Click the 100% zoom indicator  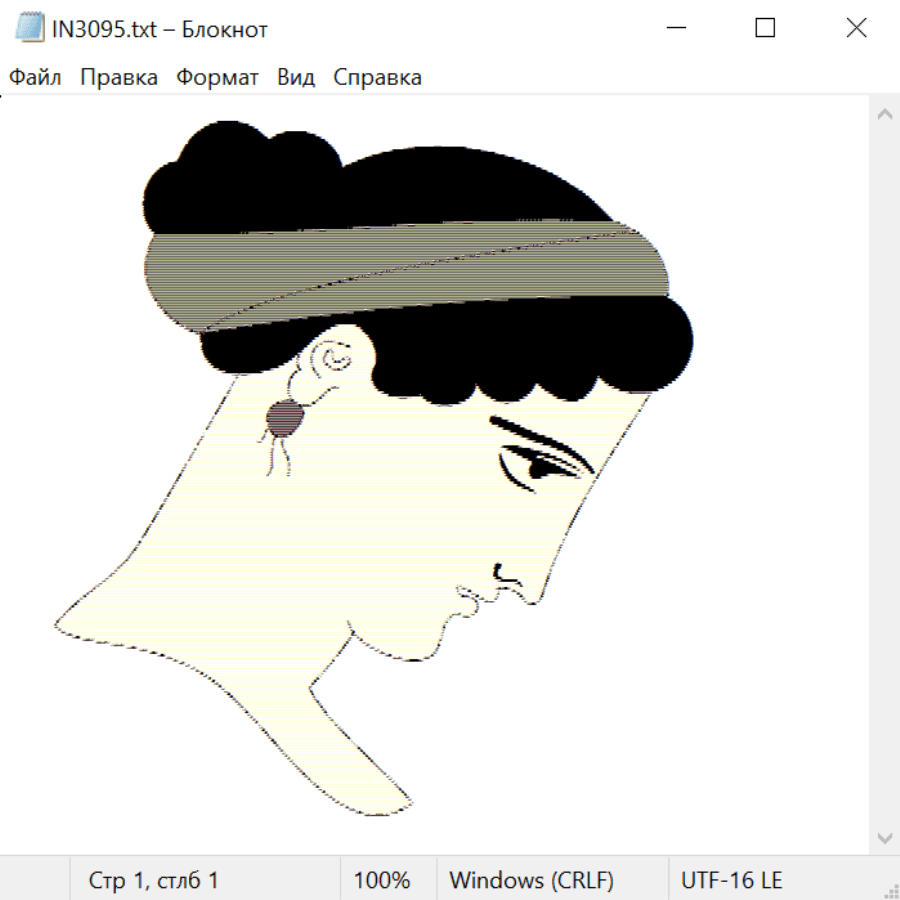[x=382, y=880]
